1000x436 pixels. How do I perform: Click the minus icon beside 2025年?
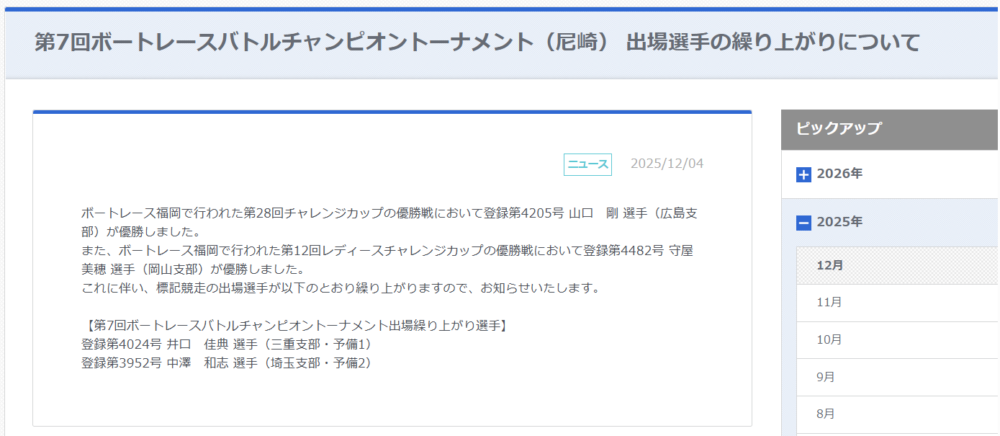(803, 223)
